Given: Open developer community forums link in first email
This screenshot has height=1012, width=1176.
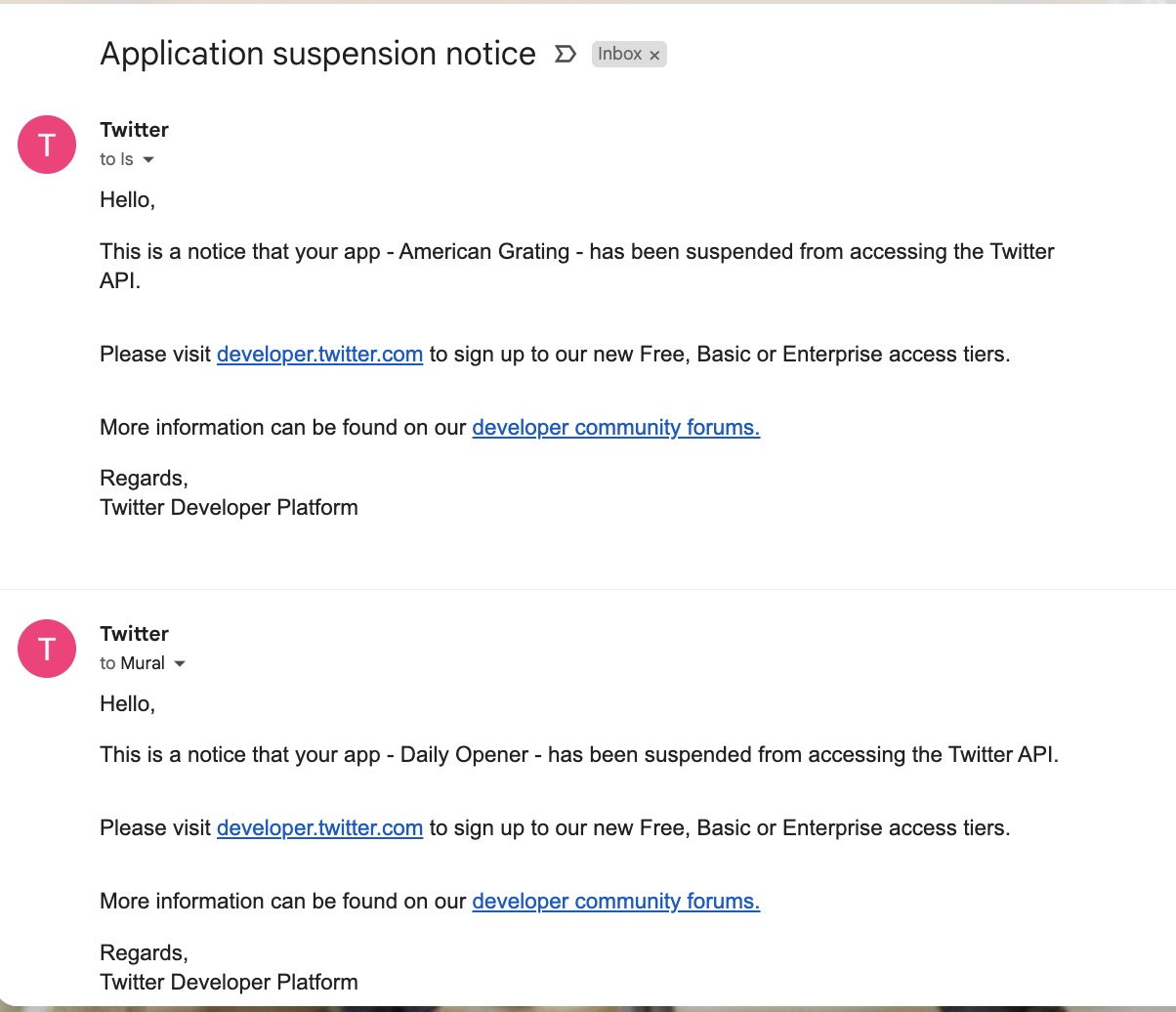Looking at the screenshot, I should click(616, 427).
